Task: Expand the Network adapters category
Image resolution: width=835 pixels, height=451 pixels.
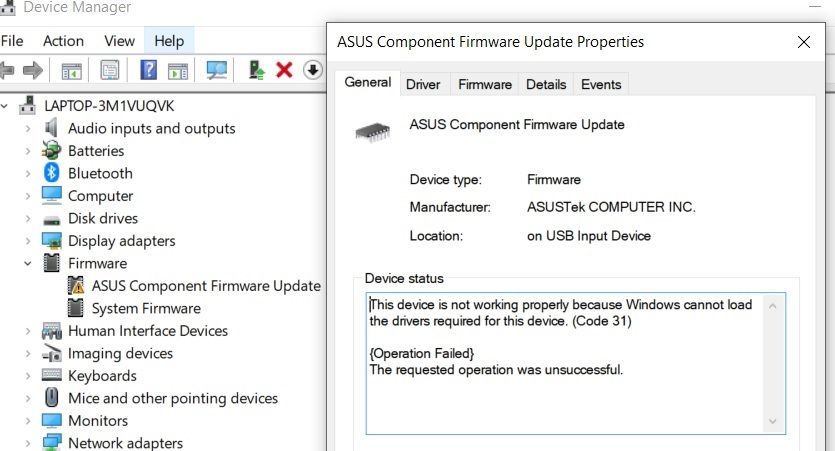Action: coord(28,443)
